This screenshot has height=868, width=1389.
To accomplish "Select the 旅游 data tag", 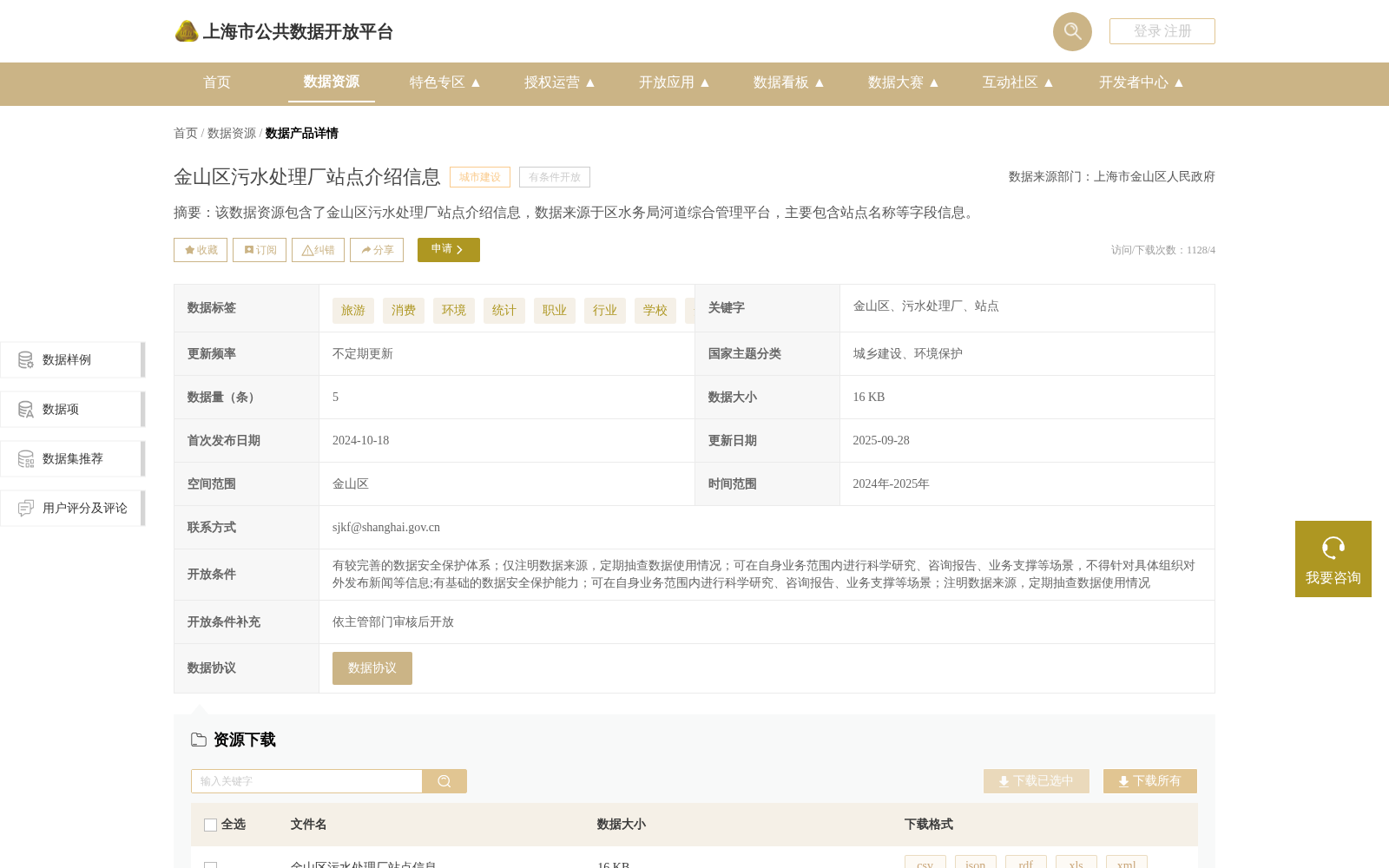I will tap(353, 311).
